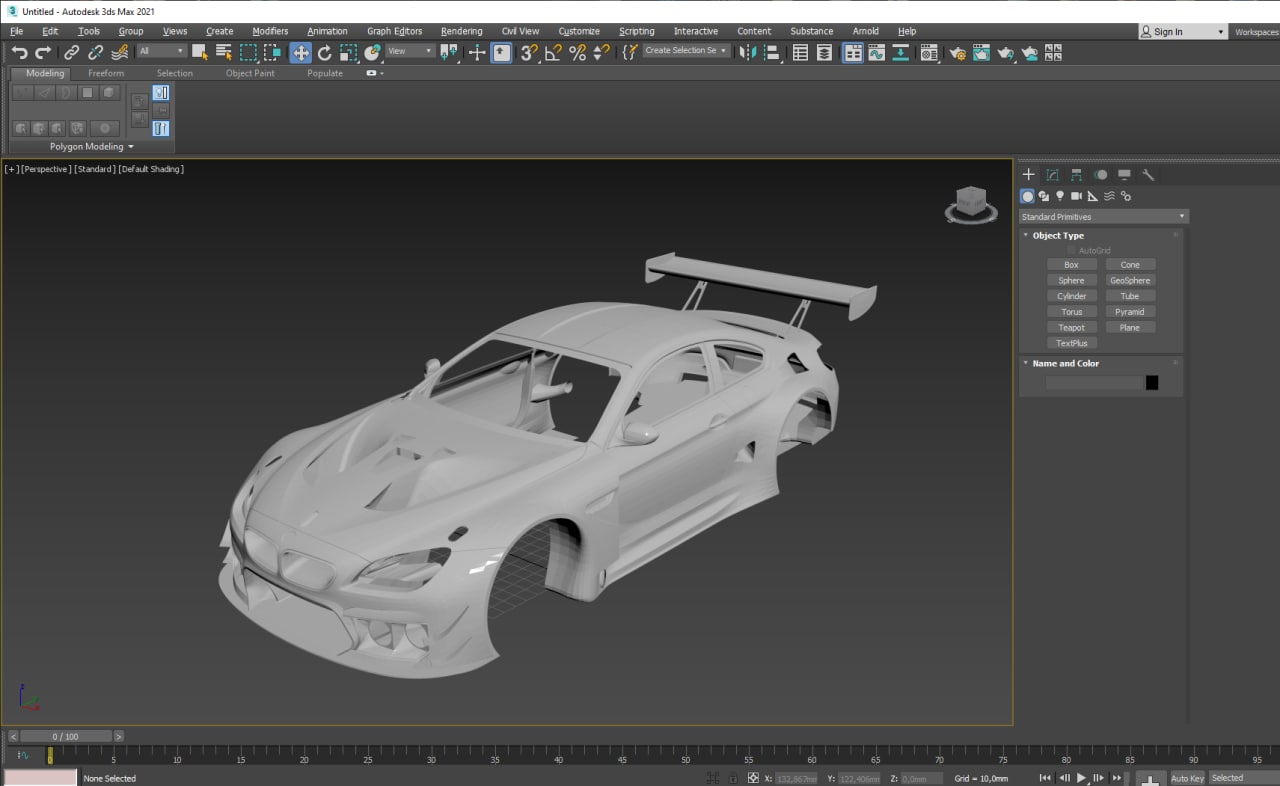
Task: Select the Unlink Selection tool
Action: [x=95, y=52]
